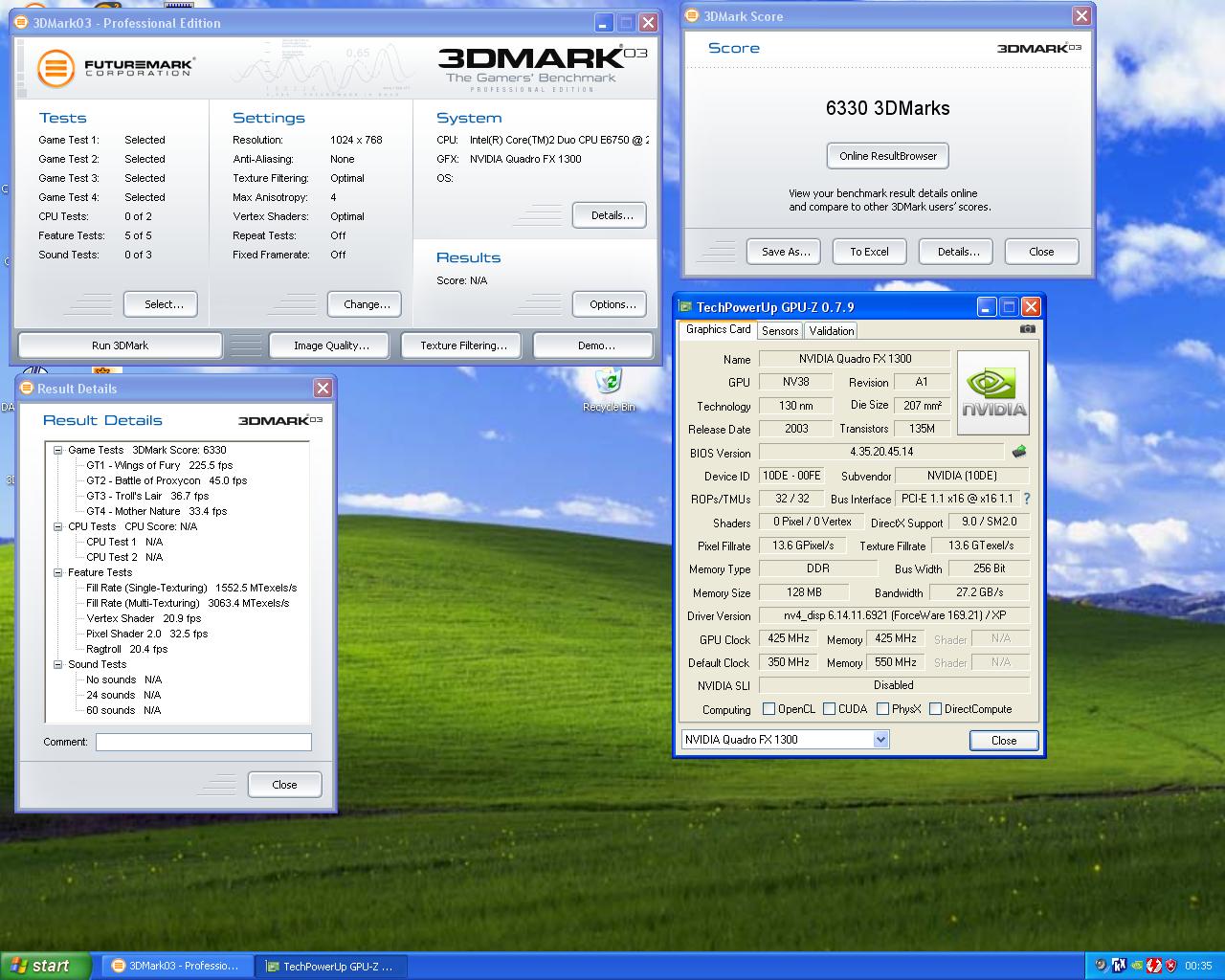Click the Change settings button
The height and width of the screenshot is (980, 1225).
tap(365, 304)
